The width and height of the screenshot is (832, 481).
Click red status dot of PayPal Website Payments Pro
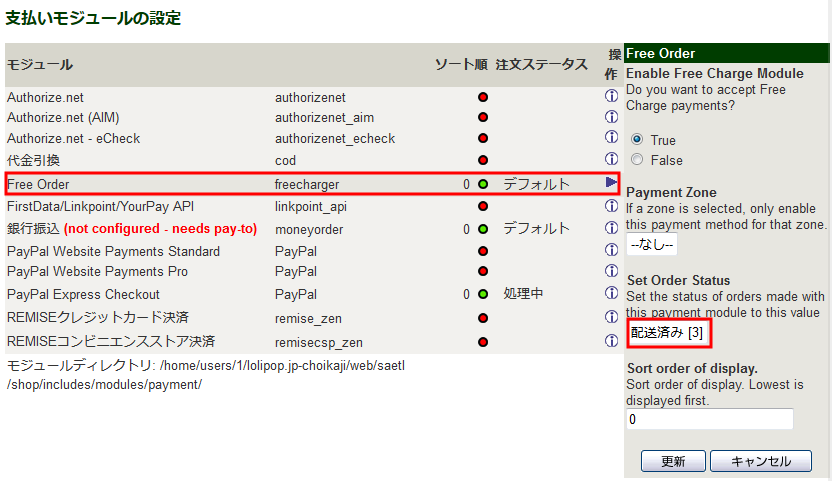[x=483, y=271]
